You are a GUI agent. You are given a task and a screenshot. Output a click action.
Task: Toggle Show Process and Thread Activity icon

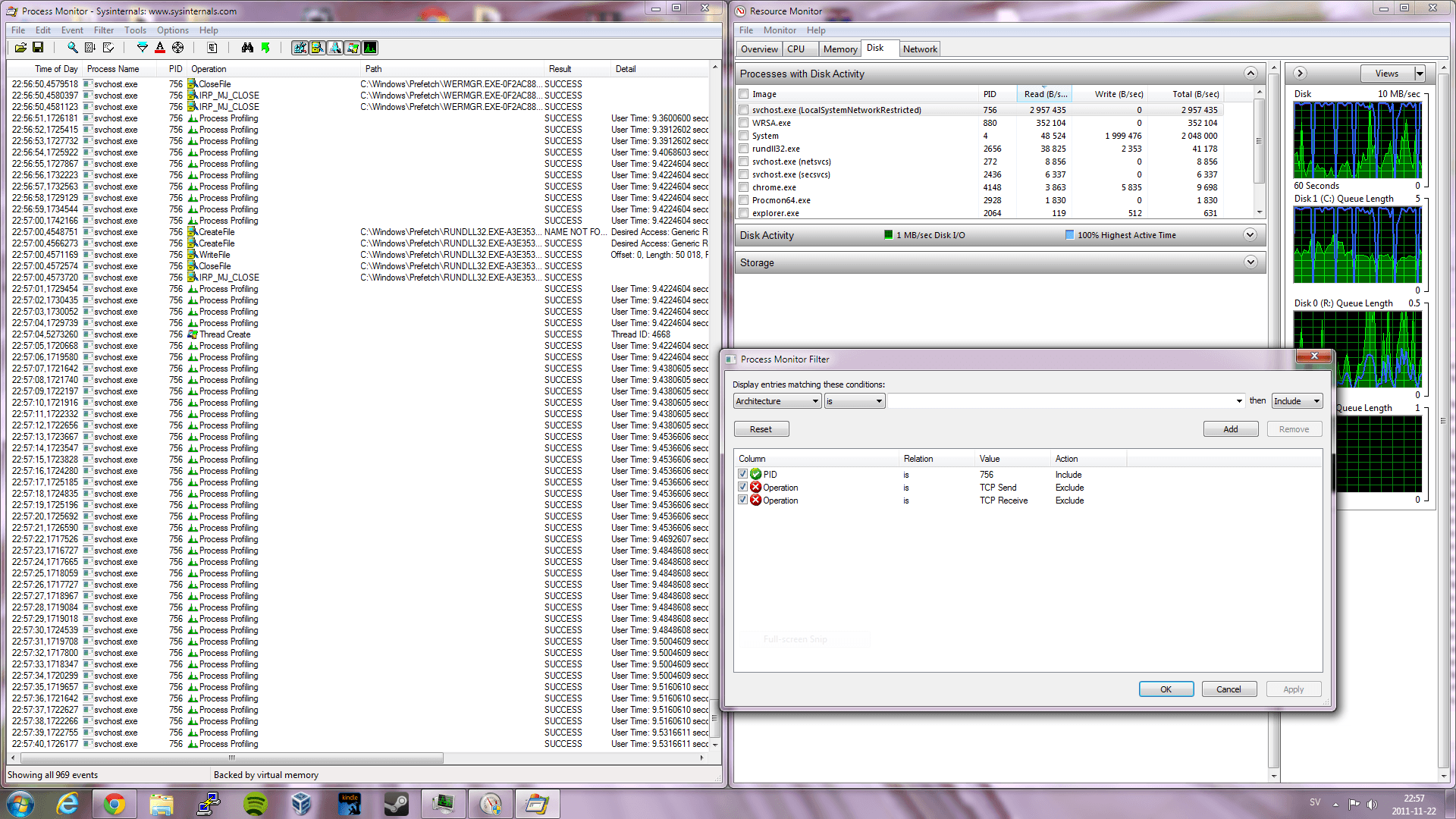coord(353,48)
